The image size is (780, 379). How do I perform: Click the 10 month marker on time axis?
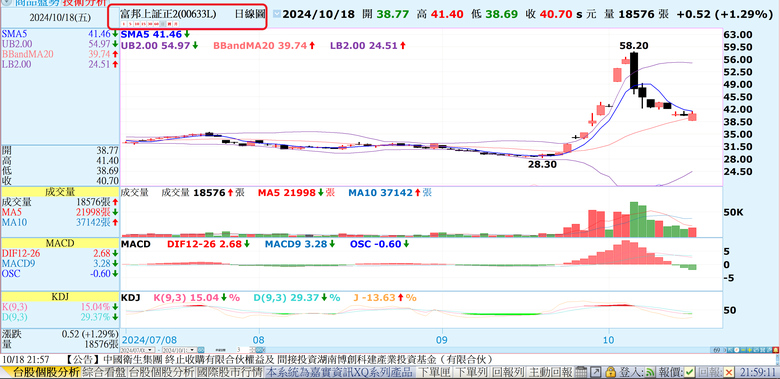pos(608,341)
